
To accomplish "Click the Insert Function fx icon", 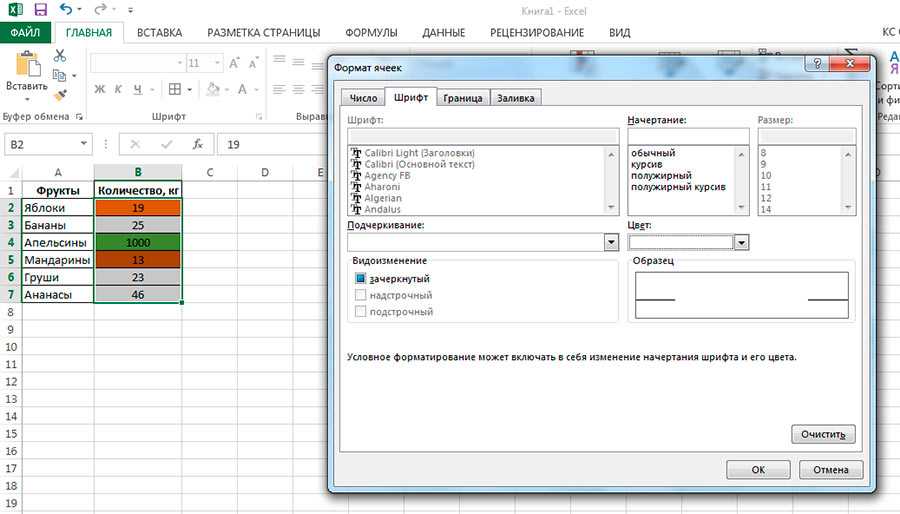I will (197, 144).
